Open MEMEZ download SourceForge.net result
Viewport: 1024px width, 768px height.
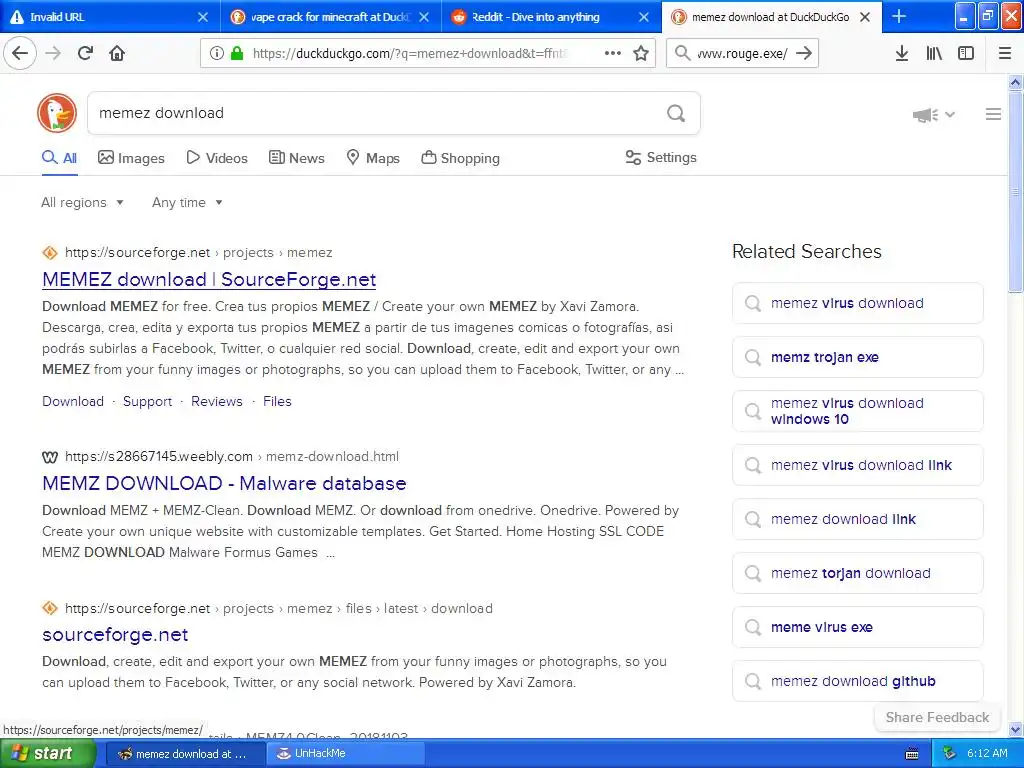pos(209,280)
